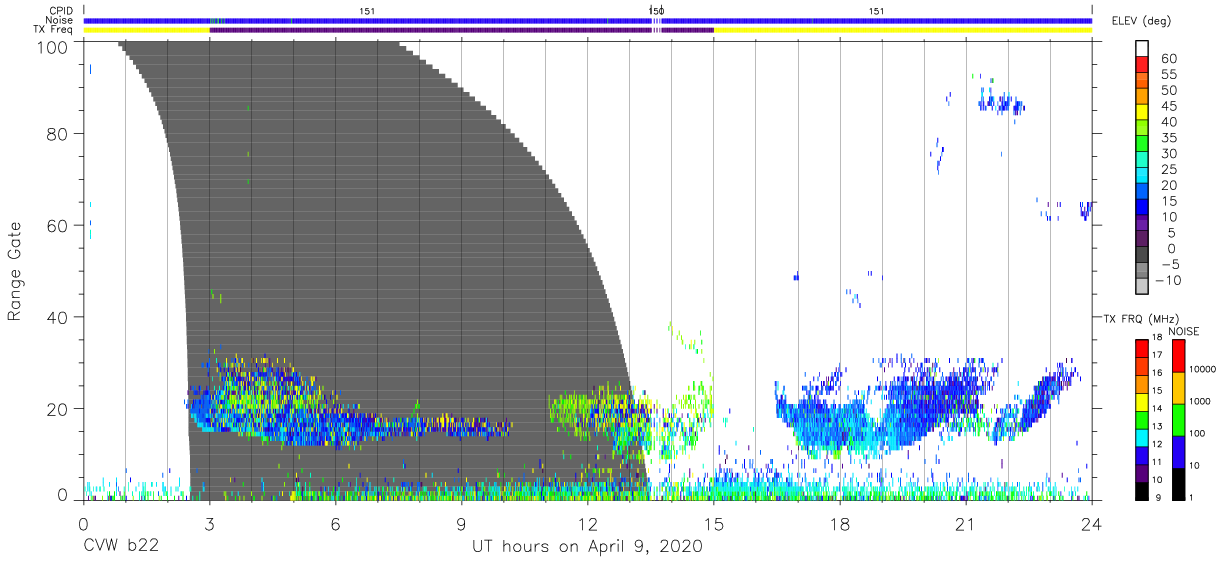Click the −5 label on the ELEV scale

pyautogui.click(x=1168, y=264)
